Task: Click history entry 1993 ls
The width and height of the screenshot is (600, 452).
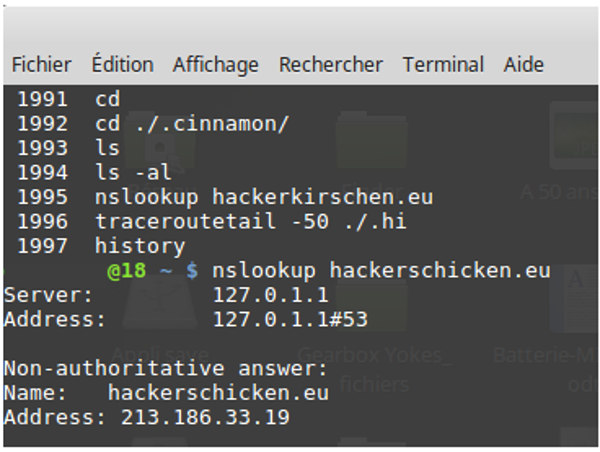Action: pos(69,148)
